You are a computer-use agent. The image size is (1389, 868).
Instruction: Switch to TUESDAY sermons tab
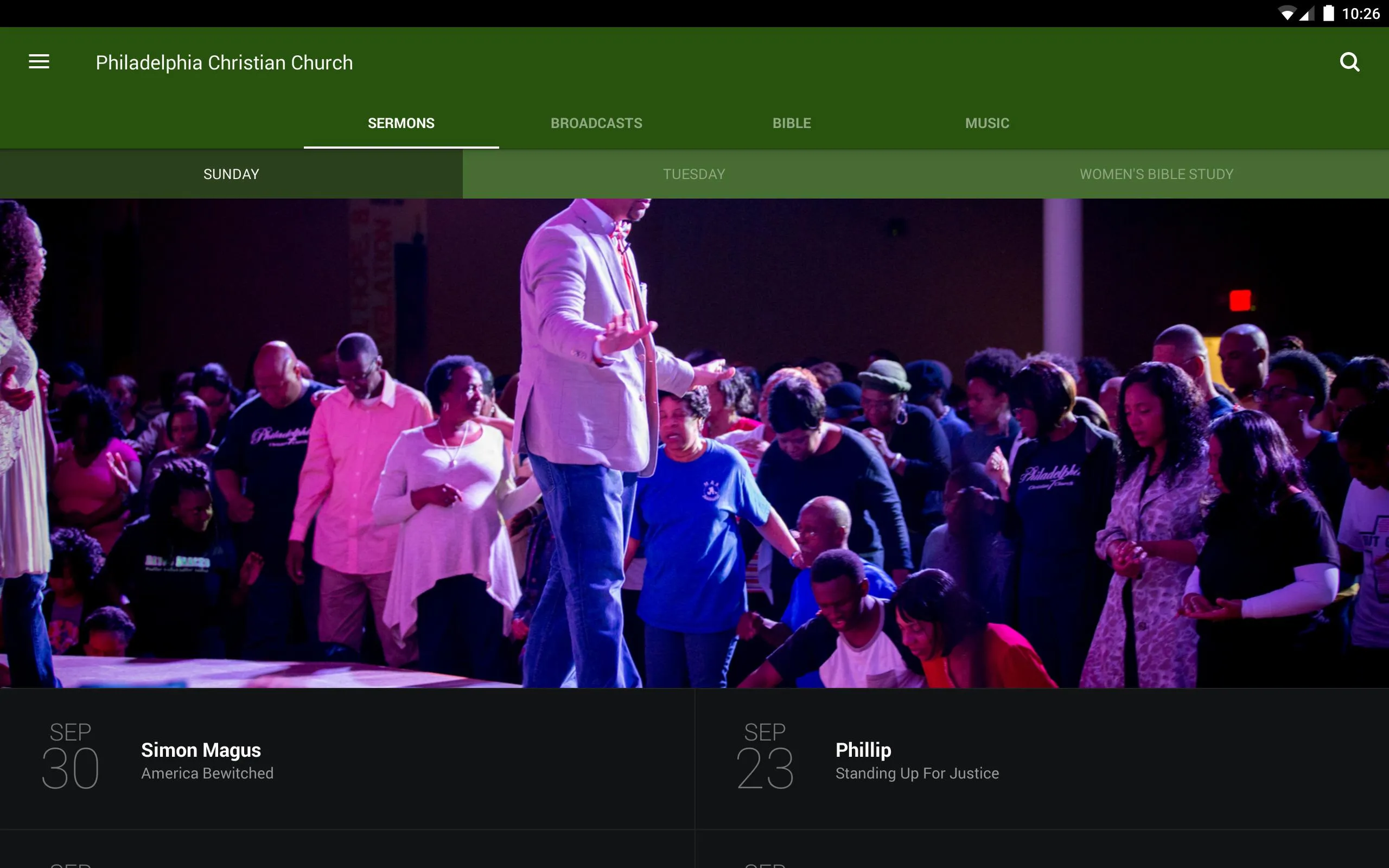pos(694,174)
